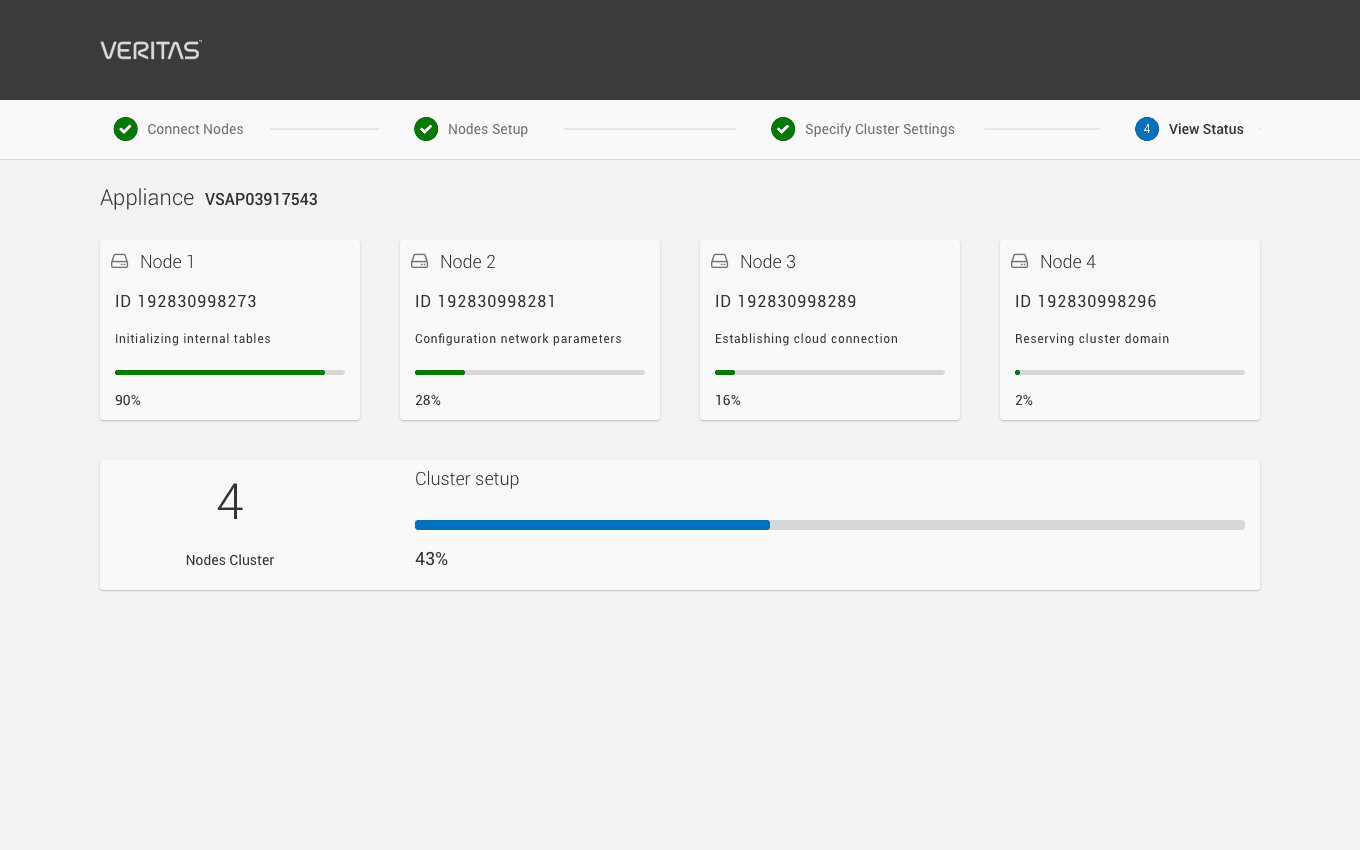Click the Veritas logo in the header
The image size is (1360, 850).
151,50
